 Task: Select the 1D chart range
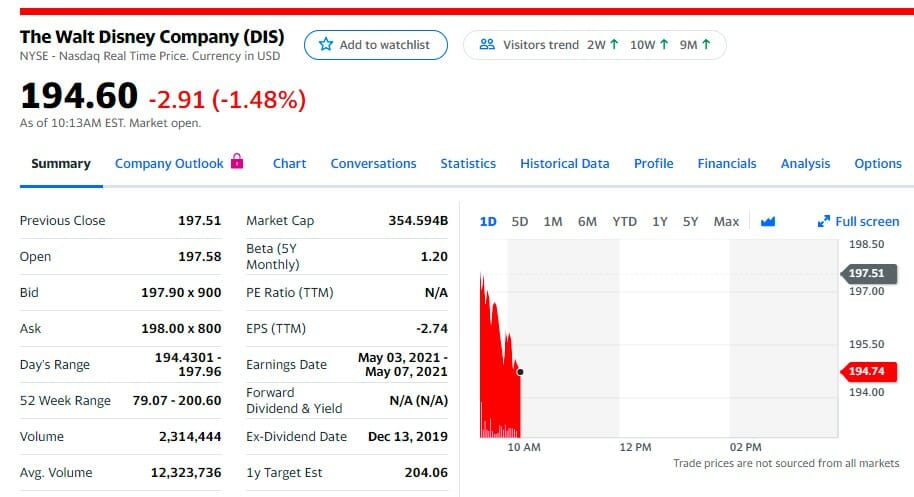point(488,221)
